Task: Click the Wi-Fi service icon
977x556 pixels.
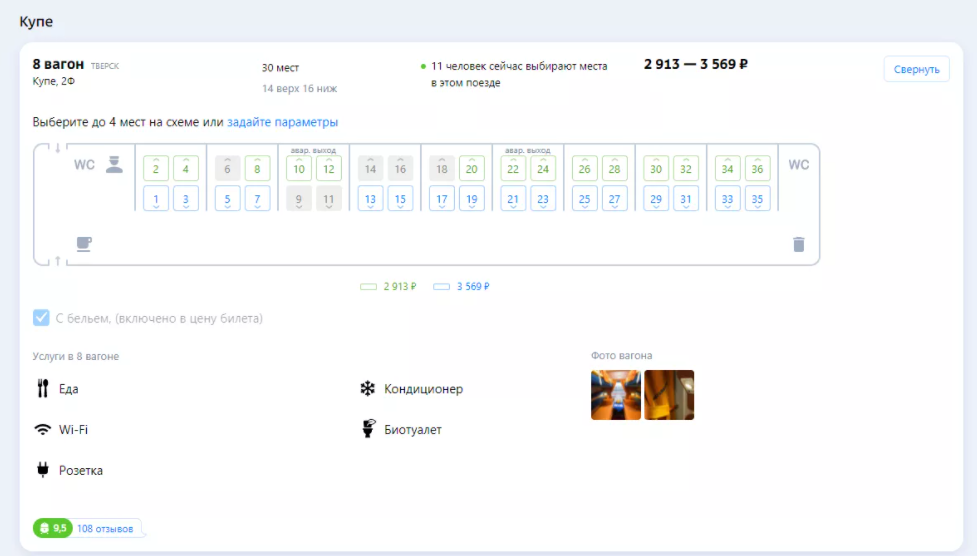Action: tap(42, 429)
